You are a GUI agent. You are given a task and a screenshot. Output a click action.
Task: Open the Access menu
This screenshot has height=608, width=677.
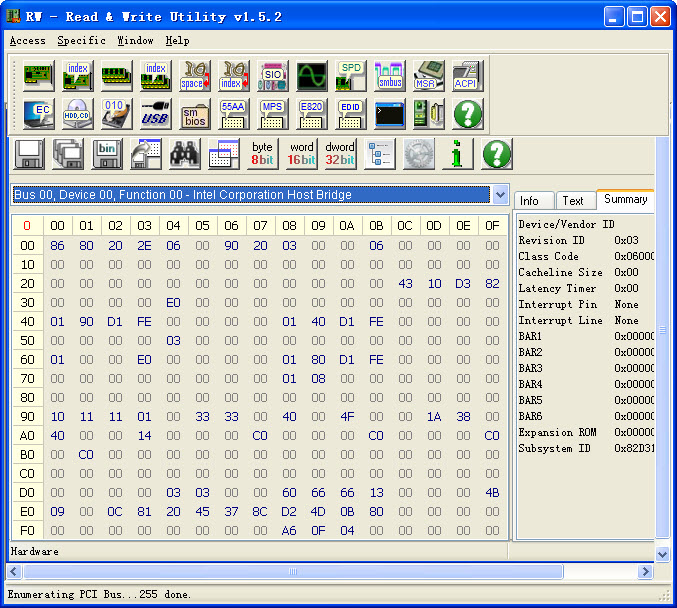[x=27, y=41]
